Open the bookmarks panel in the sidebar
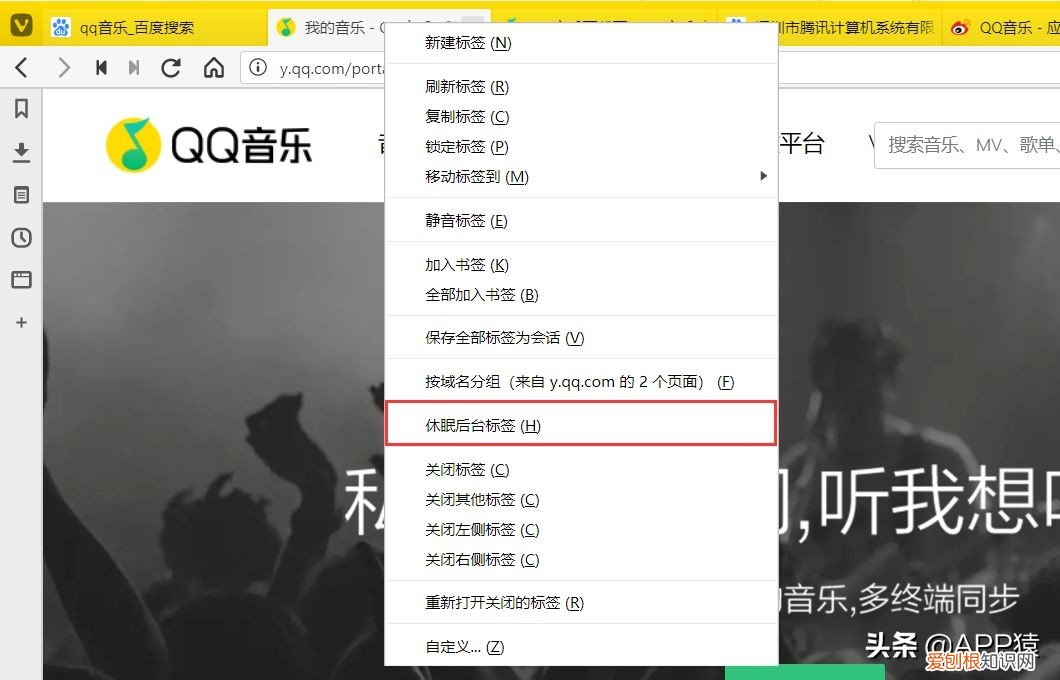Viewport: 1060px width, 680px height. [21, 109]
